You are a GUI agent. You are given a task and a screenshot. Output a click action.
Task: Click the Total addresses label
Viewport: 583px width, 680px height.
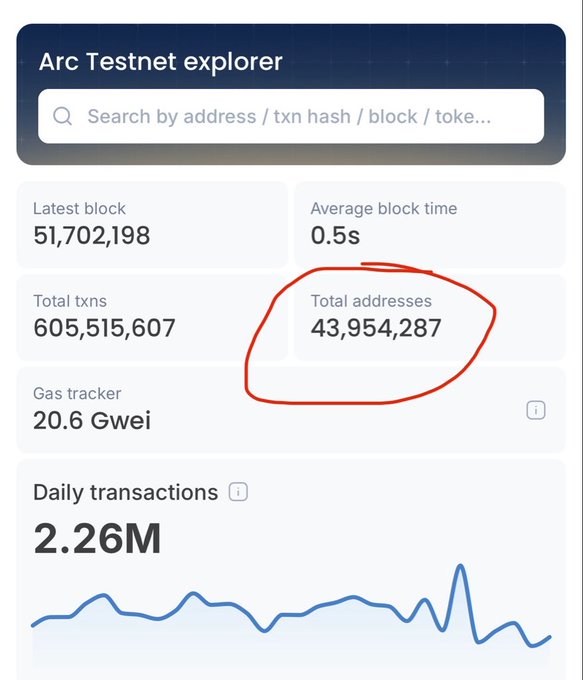pos(371,301)
